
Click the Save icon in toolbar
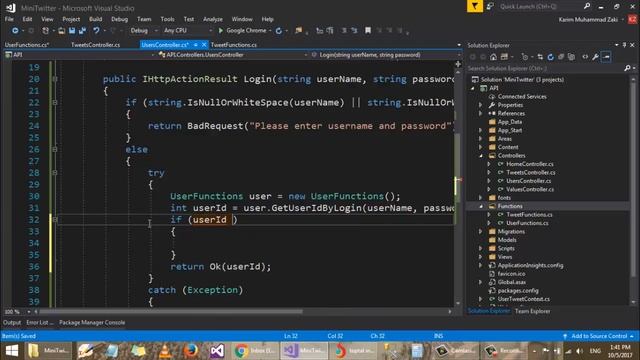72,31
